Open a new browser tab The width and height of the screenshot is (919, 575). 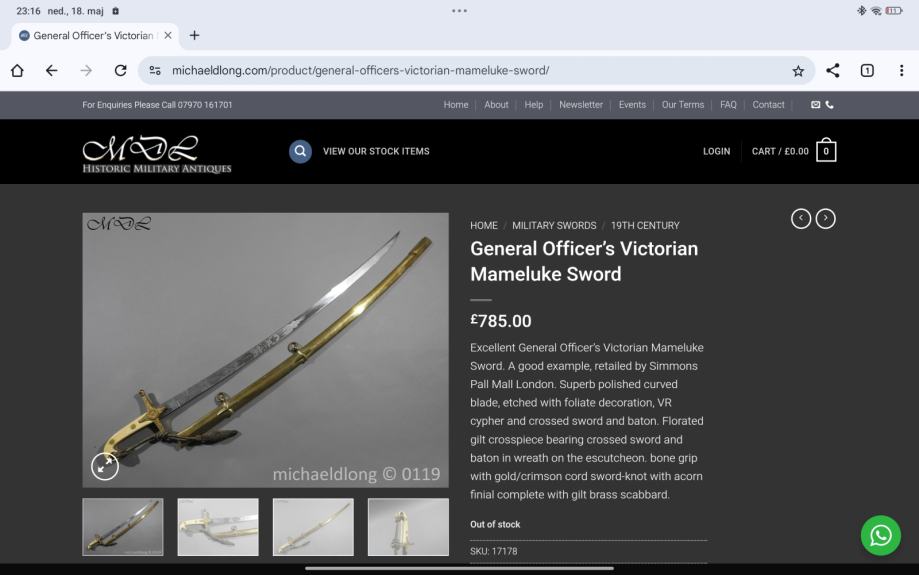click(x=195, y=35)
